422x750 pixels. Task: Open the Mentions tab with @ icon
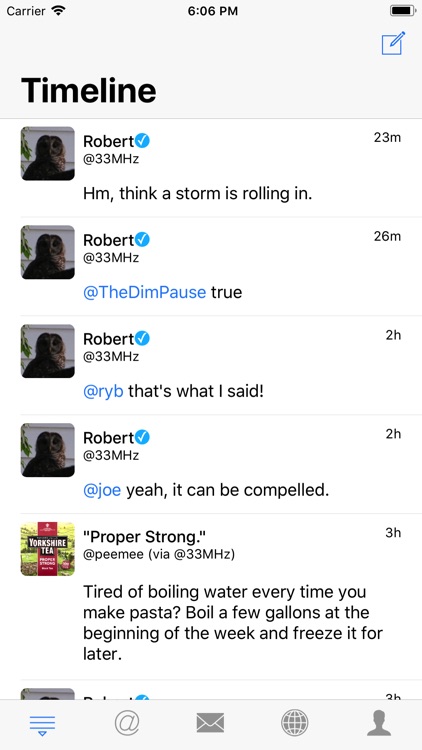point(127,722)
